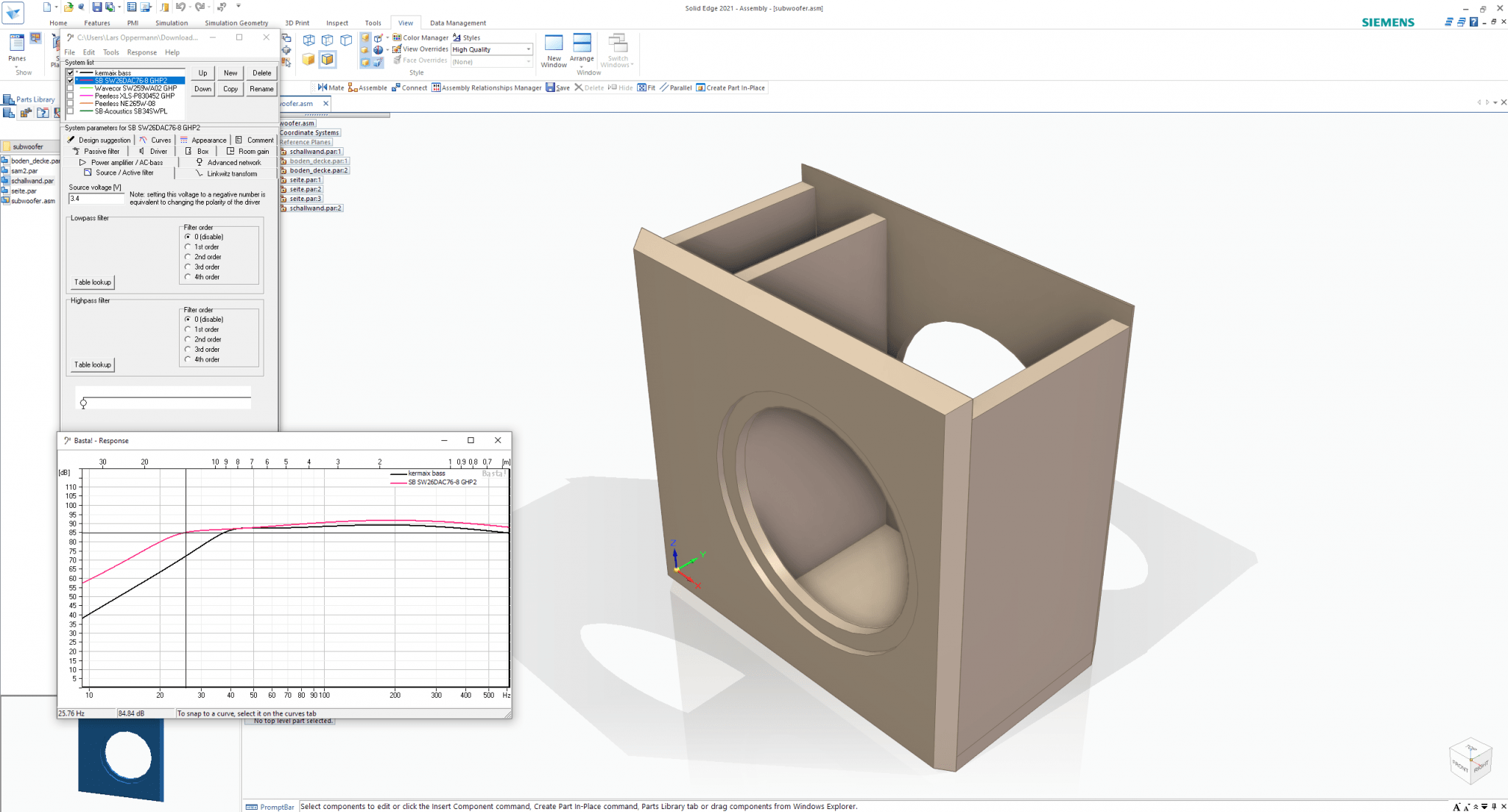Click the Up button in system list
1508x812 pixels.
click(x=202, y=73)
